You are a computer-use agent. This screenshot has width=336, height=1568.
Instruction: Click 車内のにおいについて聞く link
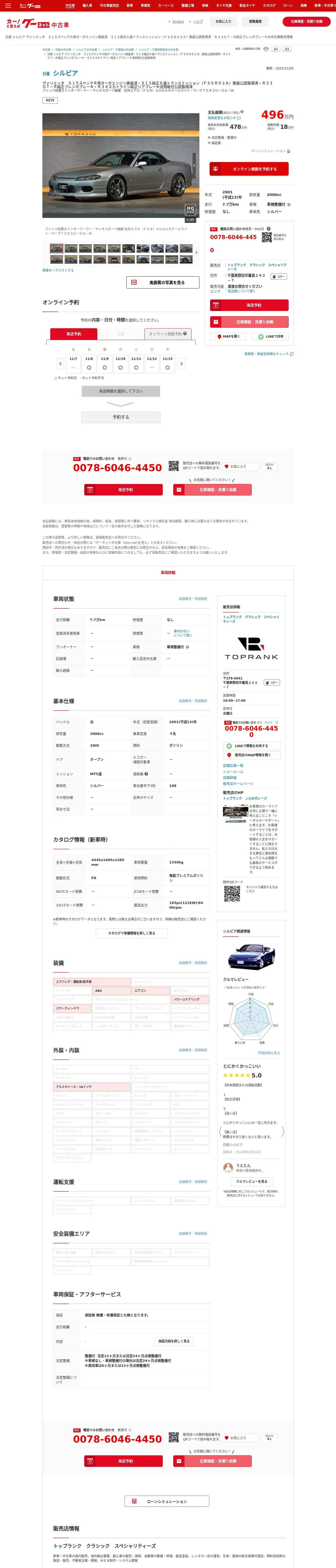click(x=182, y=633)
